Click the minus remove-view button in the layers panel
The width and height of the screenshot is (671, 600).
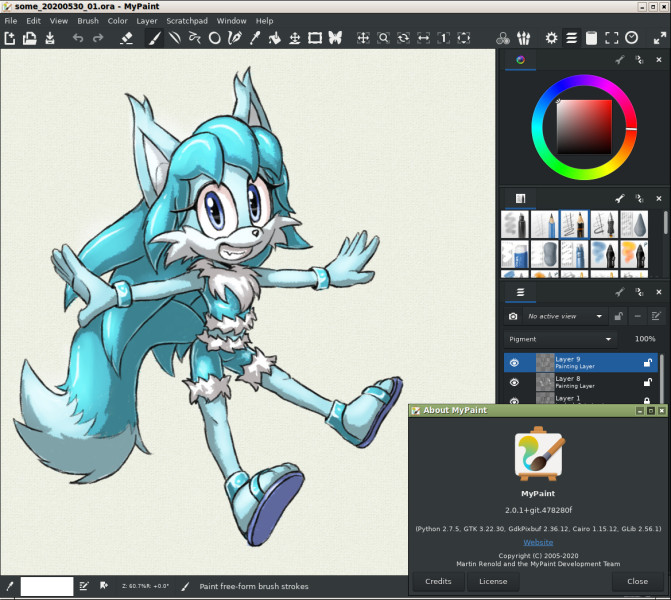[x=637, y=316]
